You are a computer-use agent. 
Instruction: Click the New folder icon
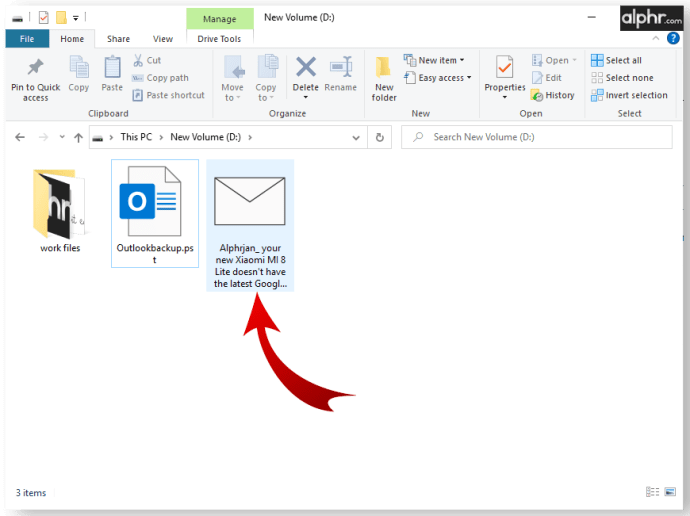383,67
